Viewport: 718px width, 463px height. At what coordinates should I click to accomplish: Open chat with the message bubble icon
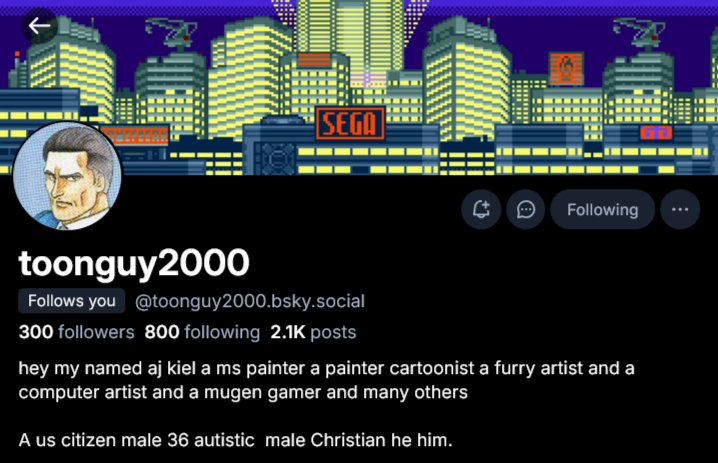(x=525, y=210)
